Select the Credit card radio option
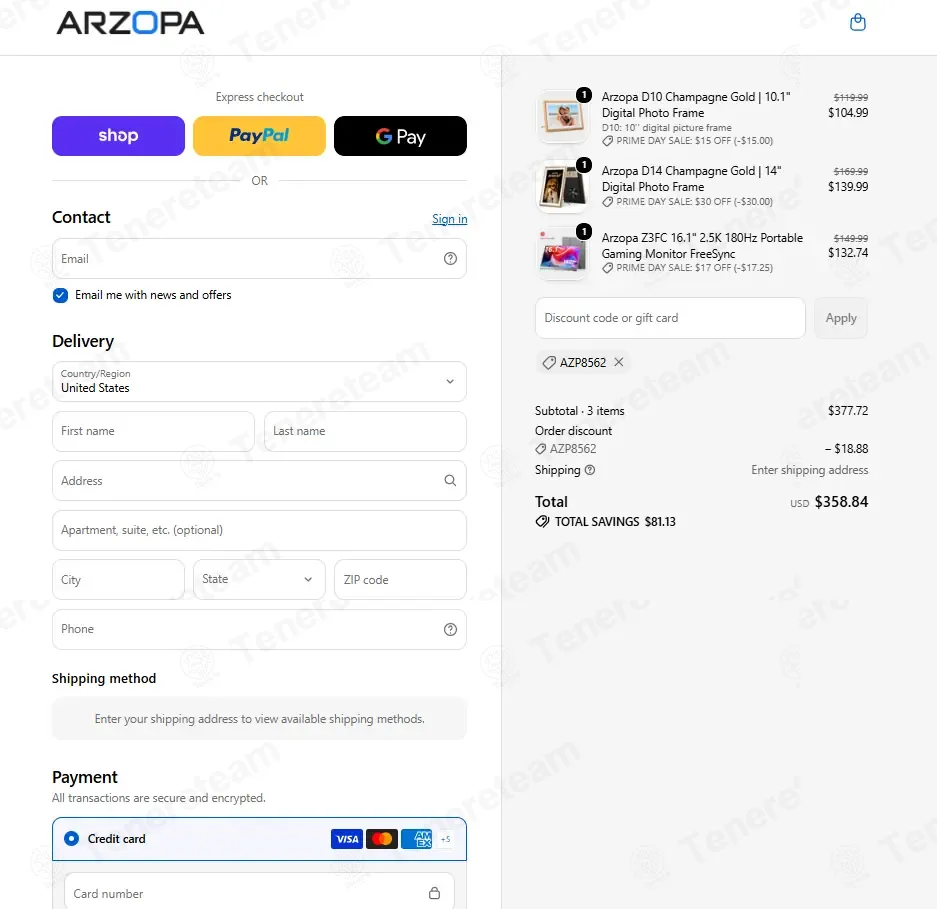The width and height of the screenshot is (937, 909). [71, 839]
